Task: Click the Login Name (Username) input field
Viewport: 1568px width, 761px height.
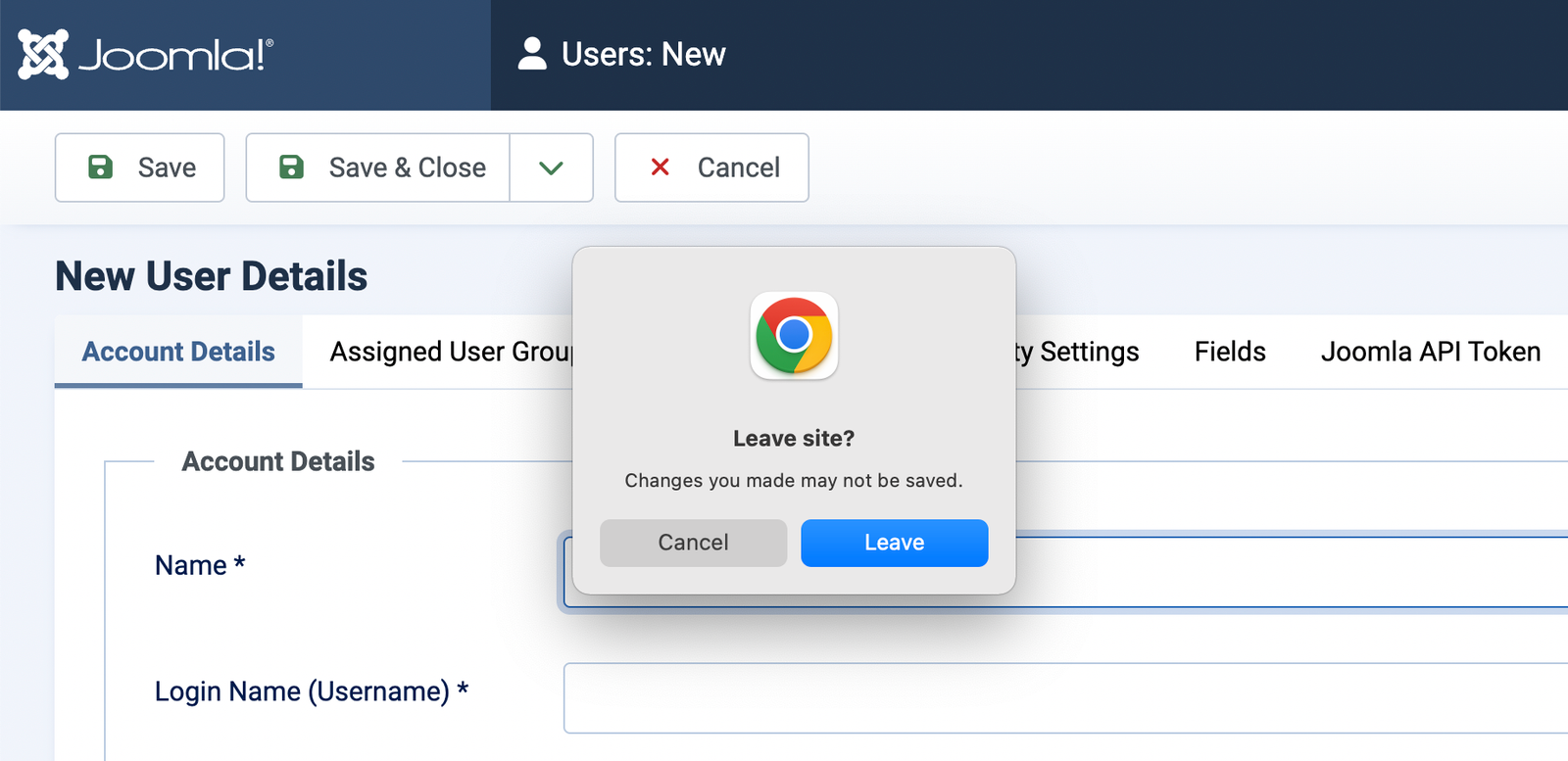Action: point(1065,698)
